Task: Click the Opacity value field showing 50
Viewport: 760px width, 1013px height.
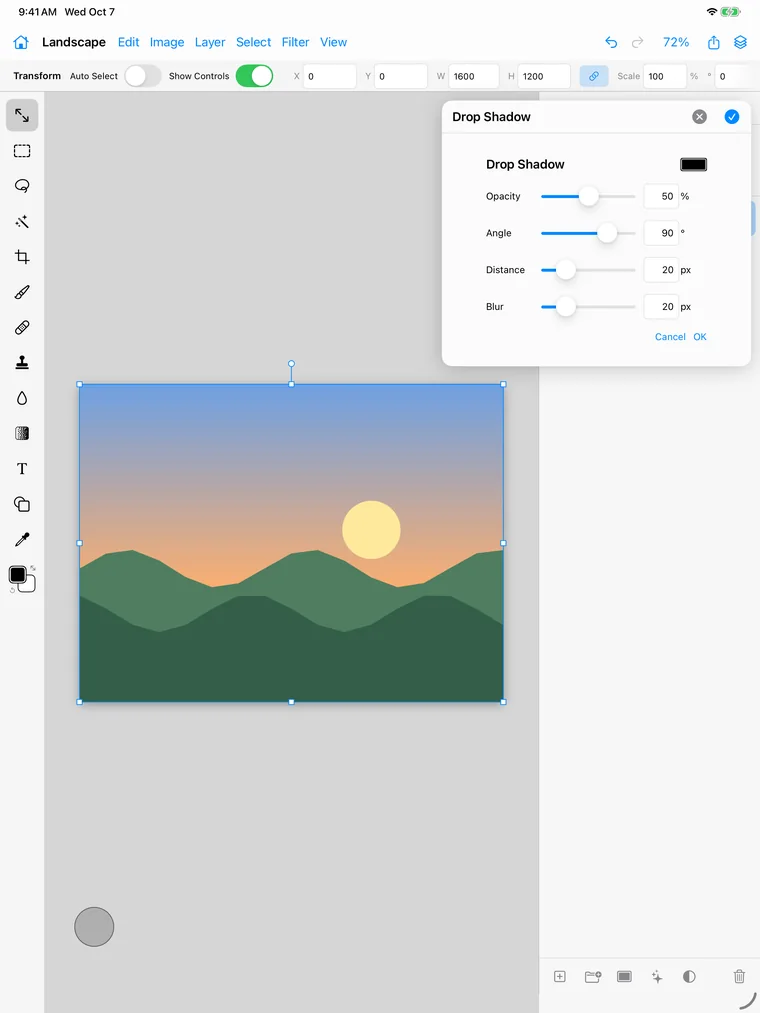Action: (x=660, y=196)
